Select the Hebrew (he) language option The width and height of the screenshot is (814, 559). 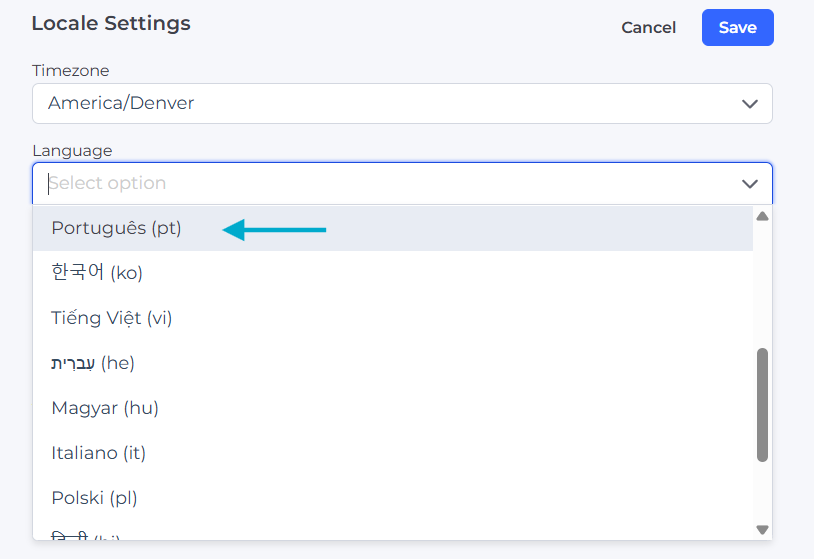tap(92, 363)
